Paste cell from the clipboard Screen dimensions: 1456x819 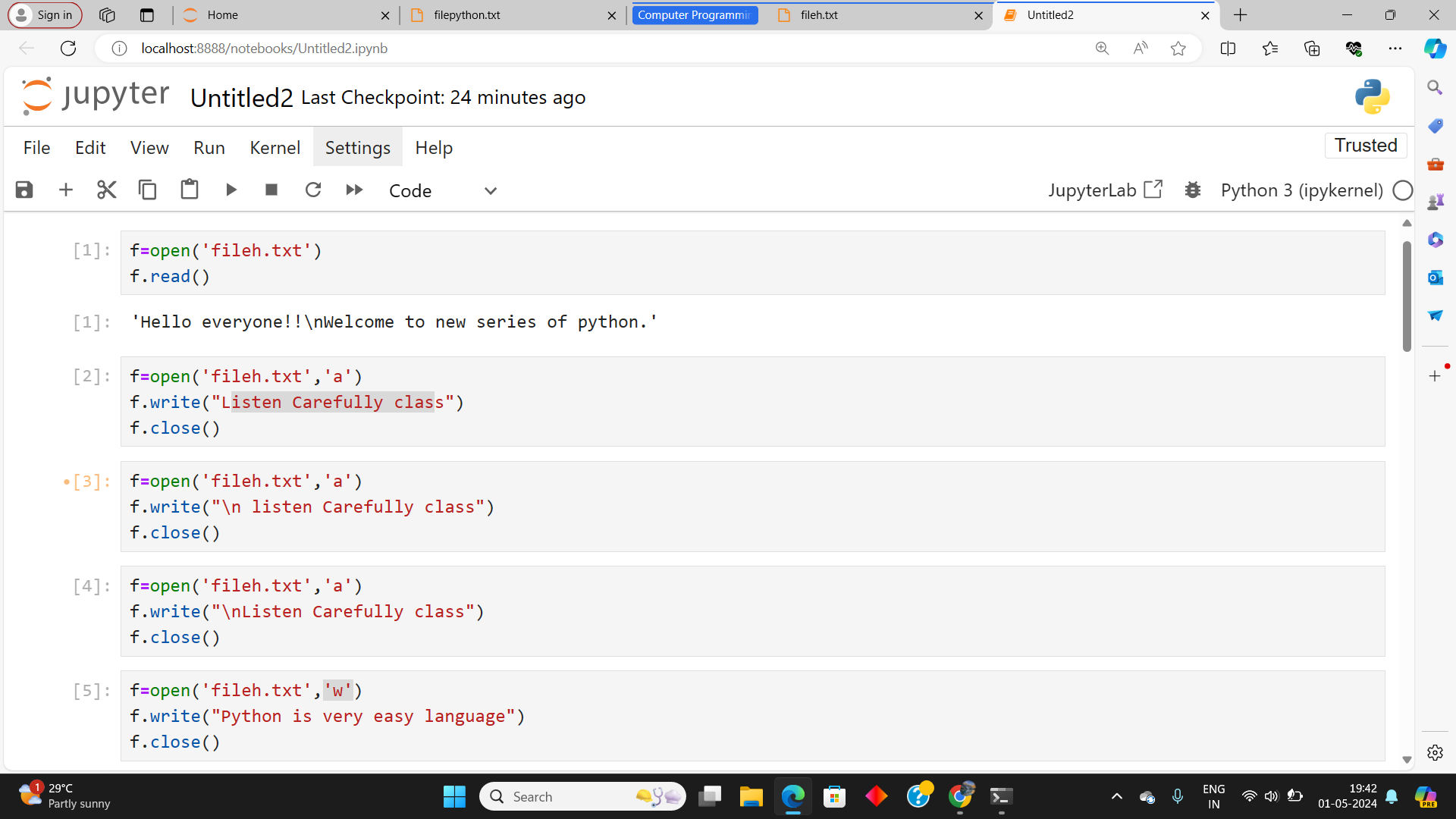pos(190,190)
